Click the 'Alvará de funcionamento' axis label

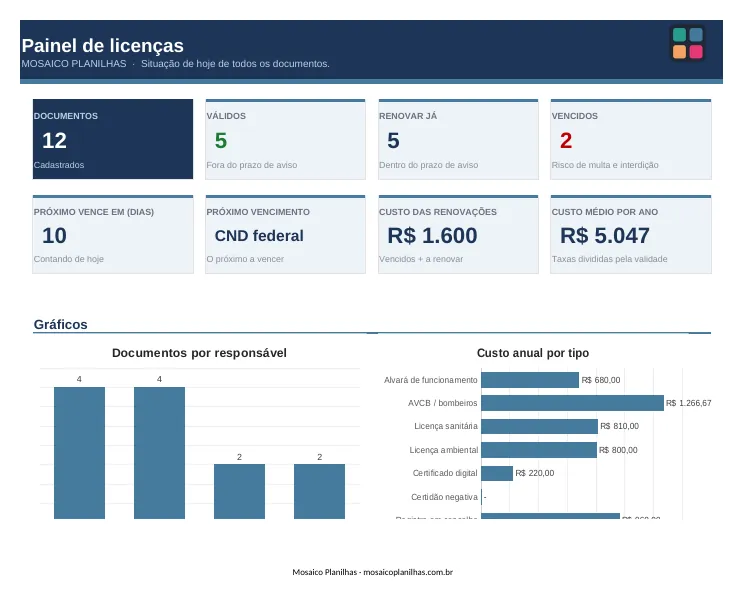pos(431,380)
